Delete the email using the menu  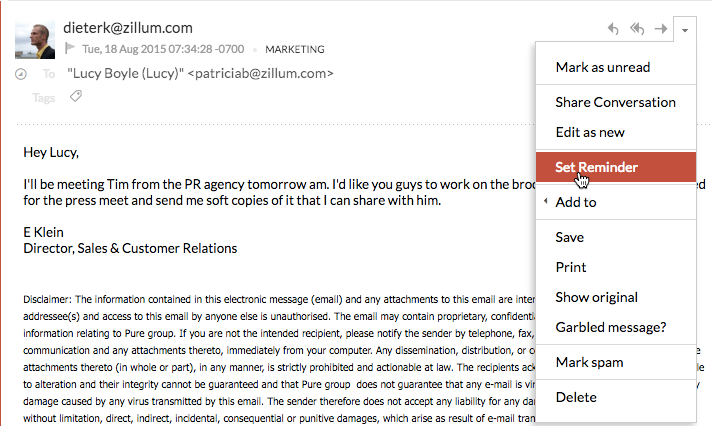point(576,397)
